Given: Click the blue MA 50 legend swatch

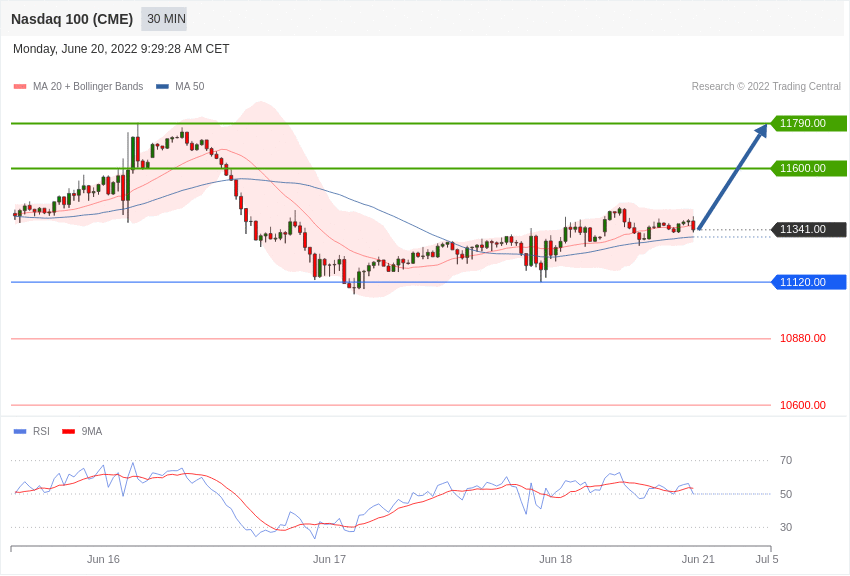Looking at the screenshot, I should pyautogui.click(x=162, y=87).
